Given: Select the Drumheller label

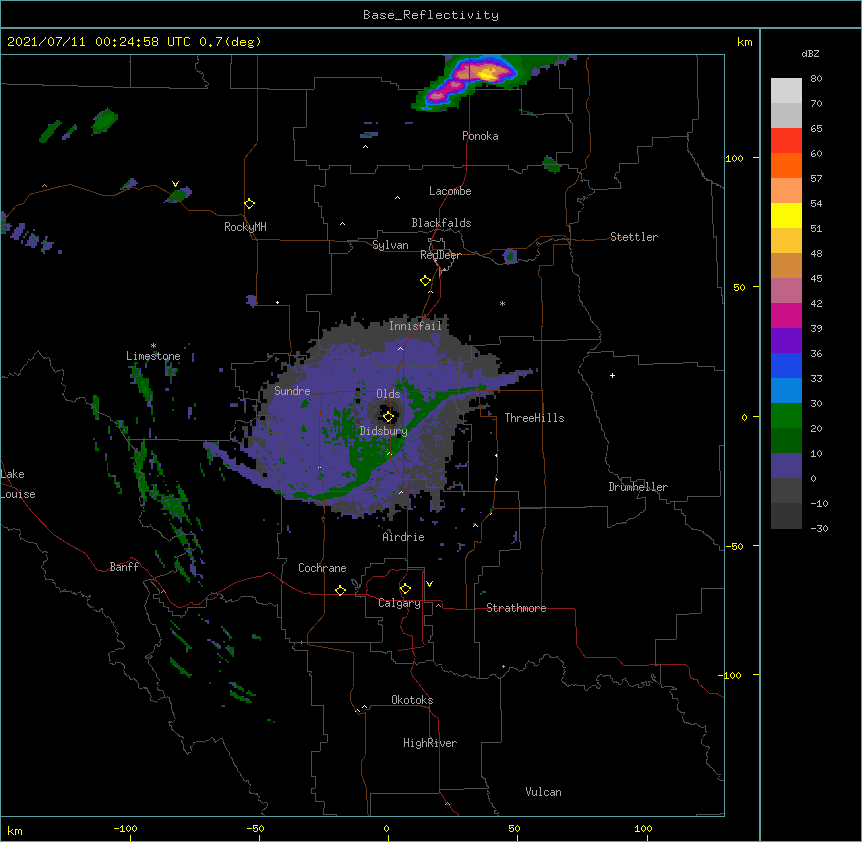Looking at the screenshot, I should 638,487.
